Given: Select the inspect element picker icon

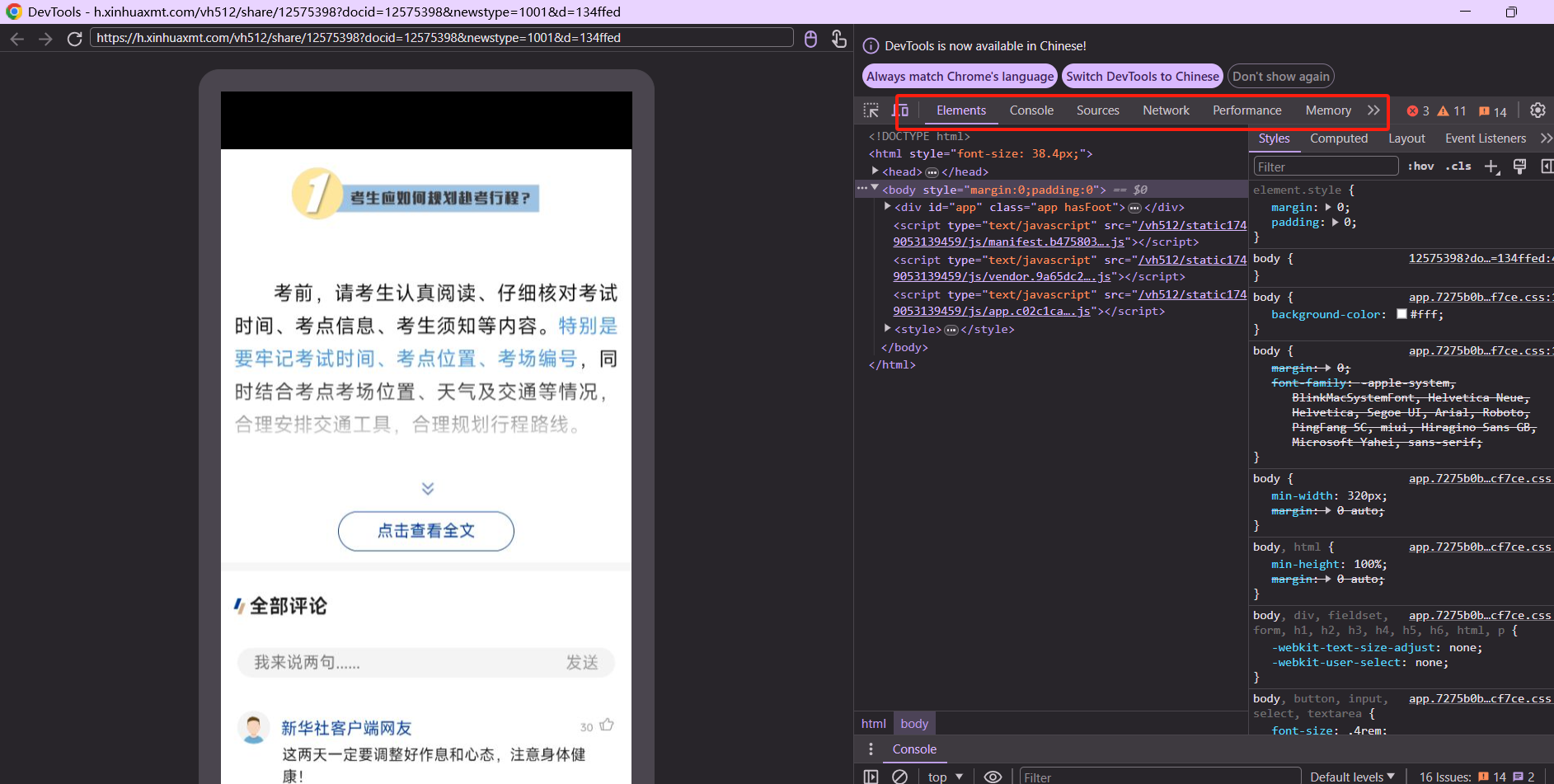Looking at the screenshot, I should (x=871, y=110).
